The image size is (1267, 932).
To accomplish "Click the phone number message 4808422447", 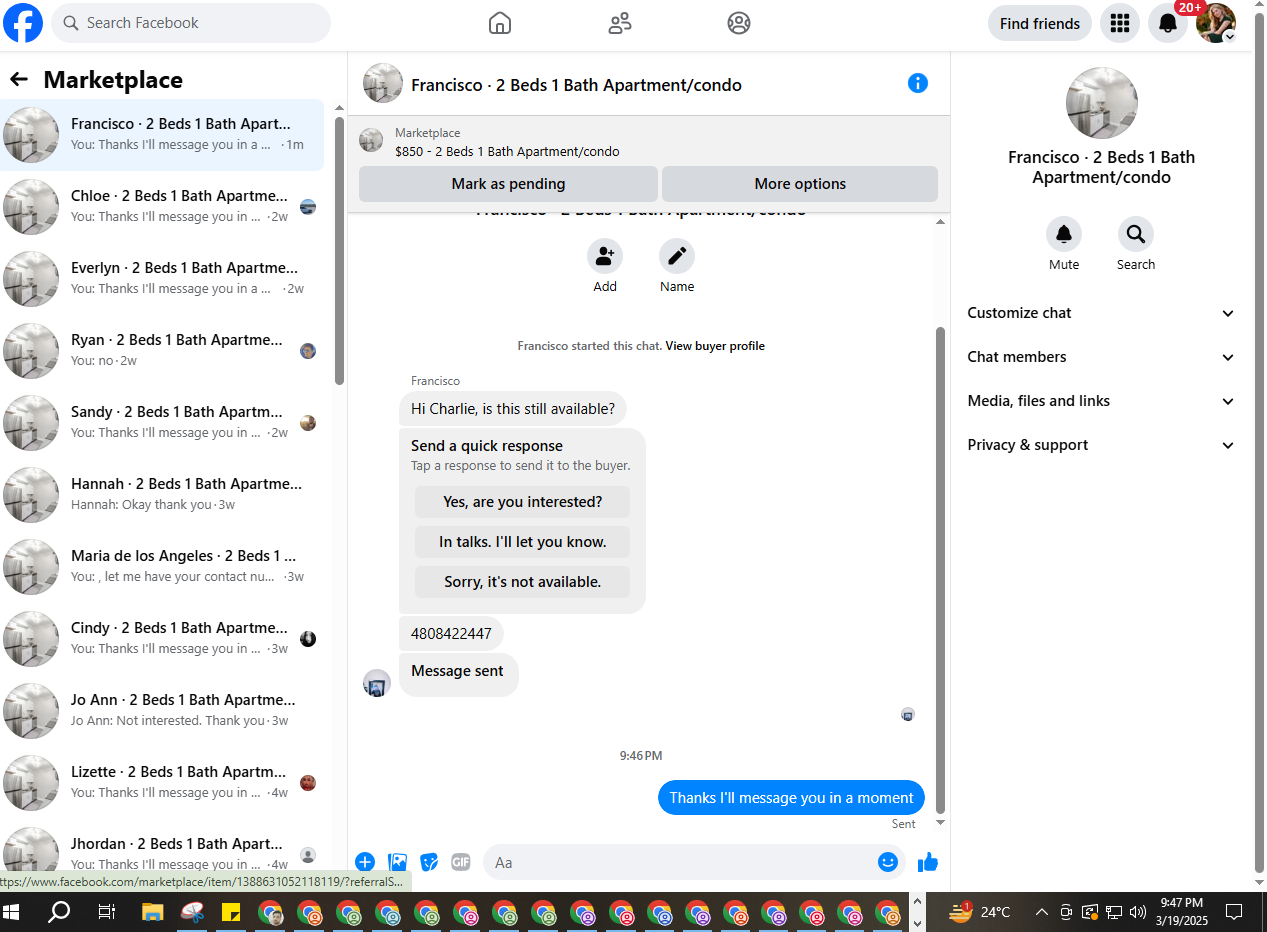I will [x=451, y=634].
